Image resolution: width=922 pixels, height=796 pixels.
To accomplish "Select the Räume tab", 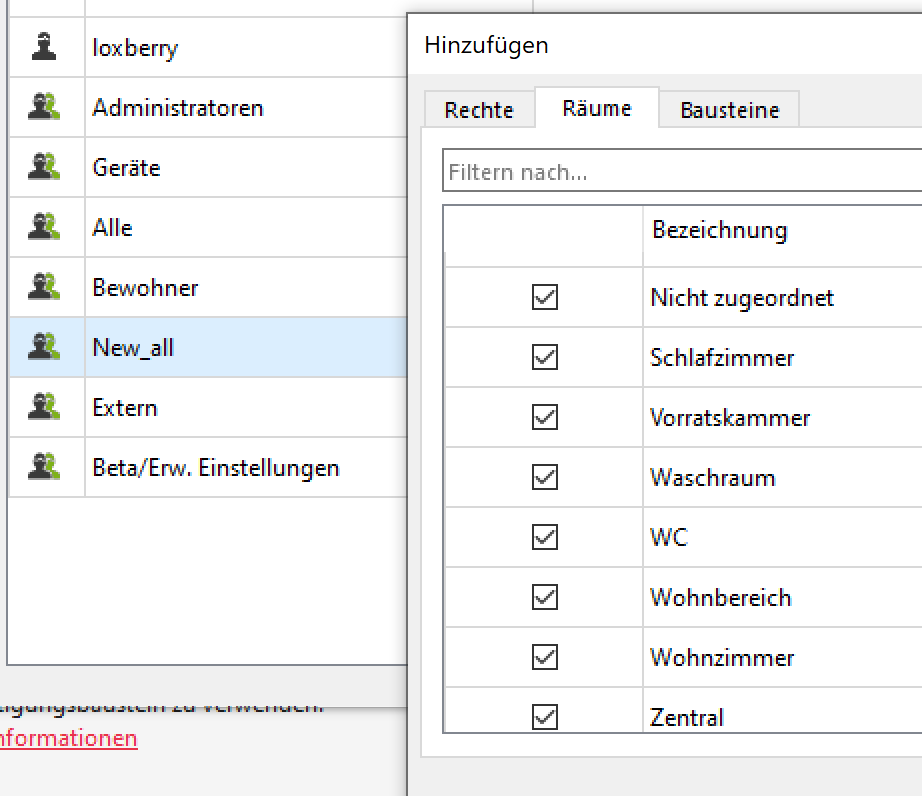I will tap(597, 108).
